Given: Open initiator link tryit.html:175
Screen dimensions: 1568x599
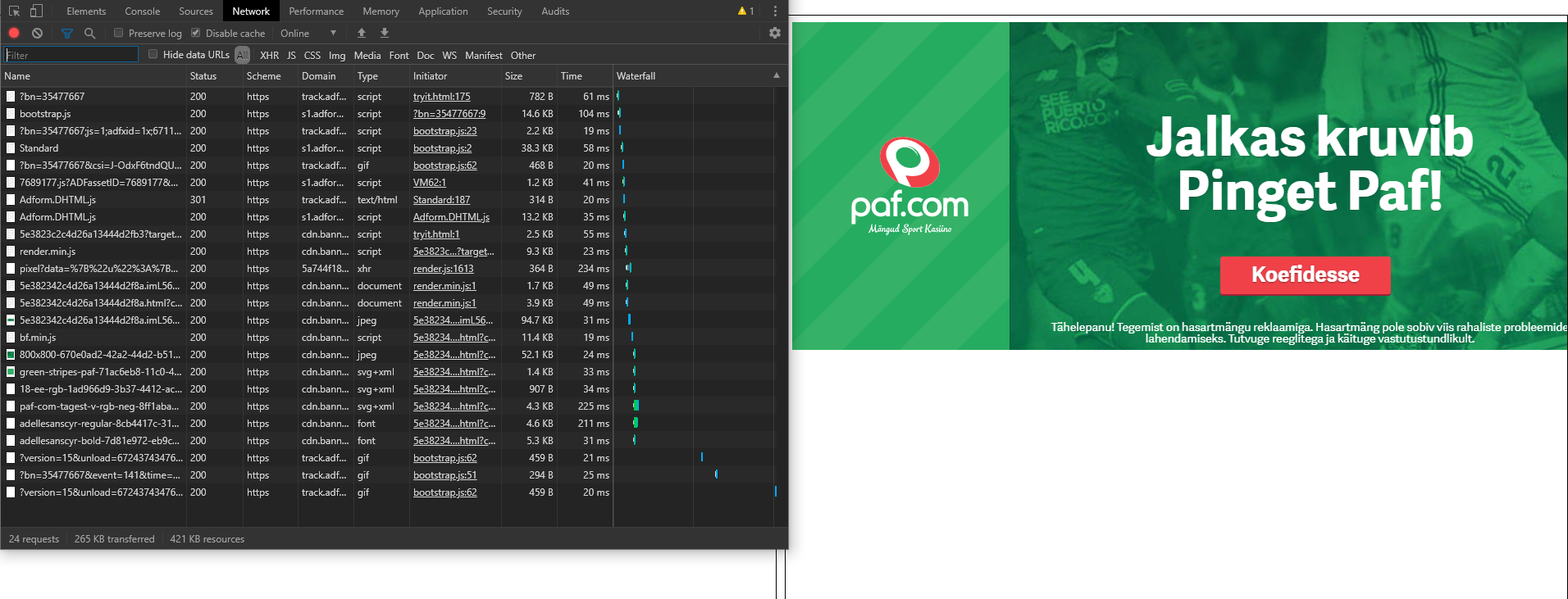Looking at the screenshot, I should coord(442,96).
